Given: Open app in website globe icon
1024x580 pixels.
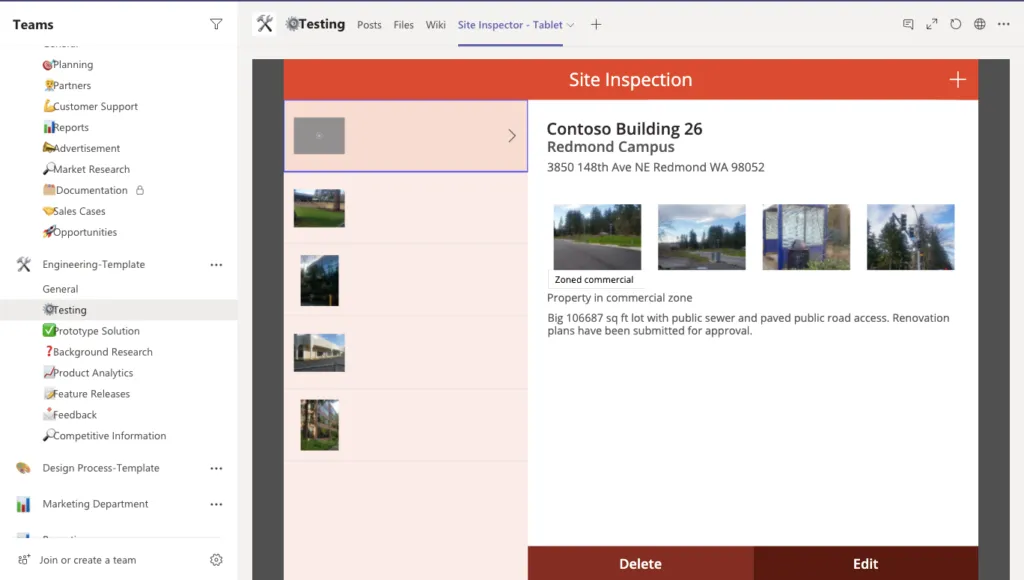Looking at the screenshot, I should 980,24.
